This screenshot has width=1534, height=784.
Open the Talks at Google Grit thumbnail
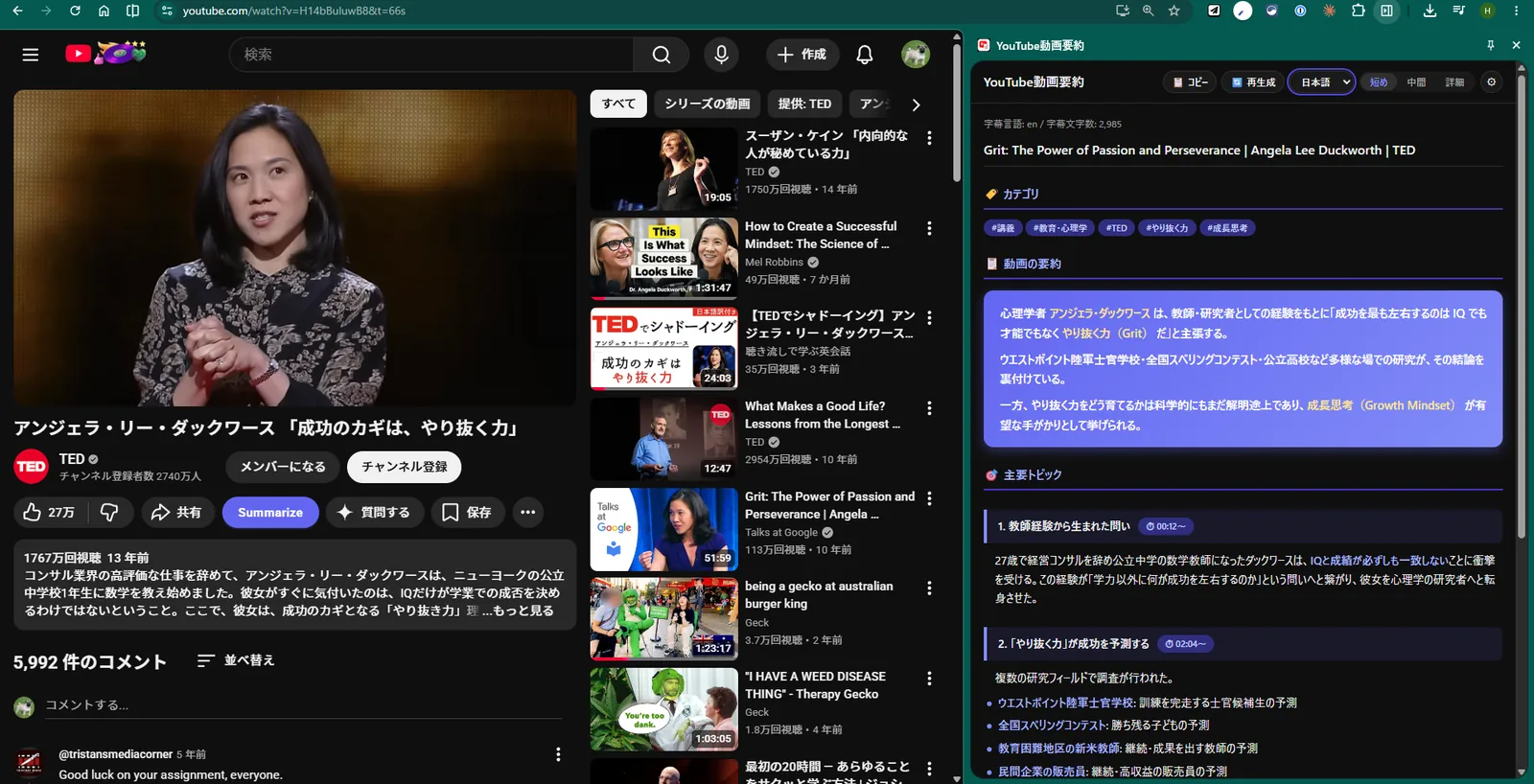(x=663, y=529)
